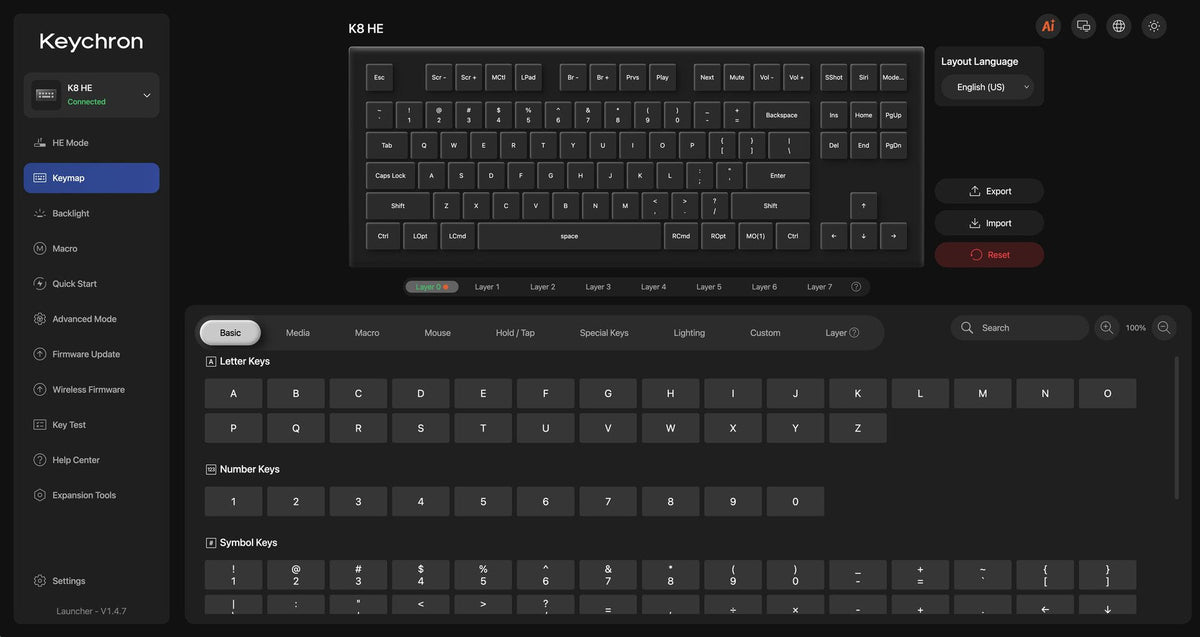The height and width of the screenshot is (637, 1200).
Task: Click the space bar on keyboard
Action: [x=569, y=236]
